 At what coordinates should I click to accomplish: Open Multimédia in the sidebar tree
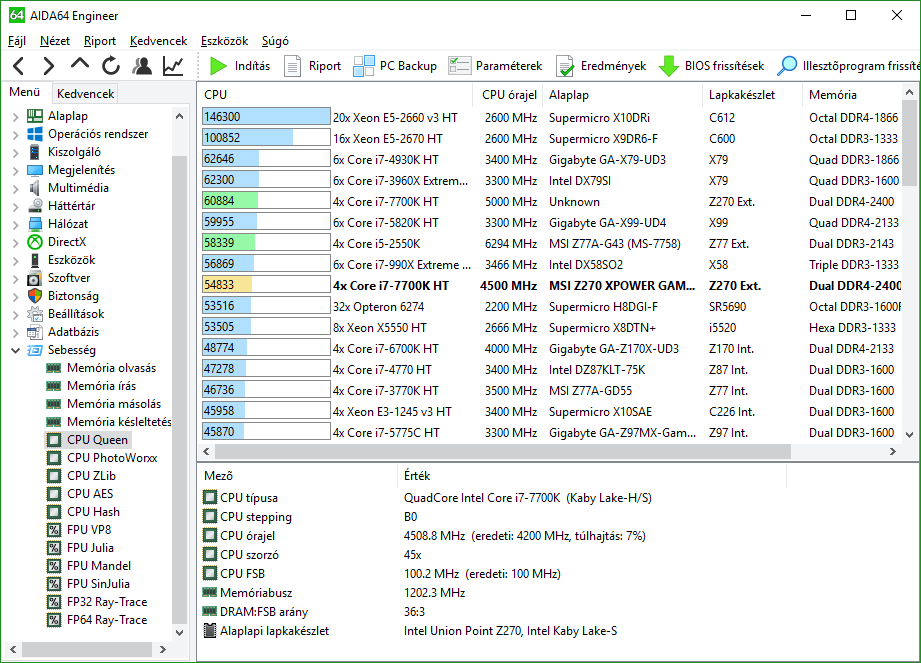pos(78,188)
